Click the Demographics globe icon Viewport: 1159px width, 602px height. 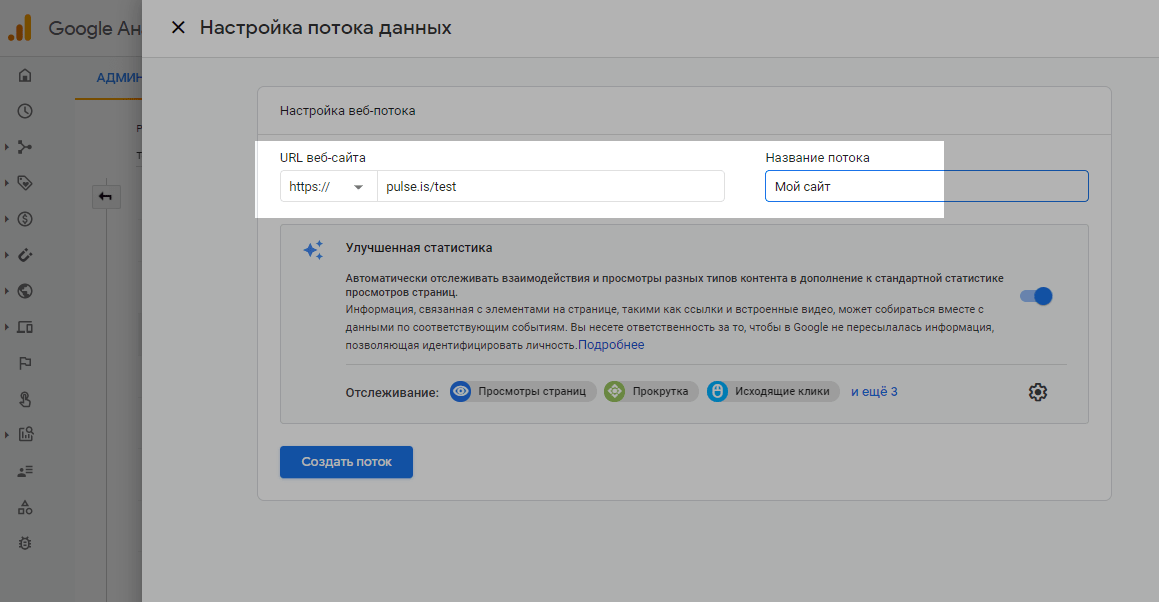tap(25, 291)
